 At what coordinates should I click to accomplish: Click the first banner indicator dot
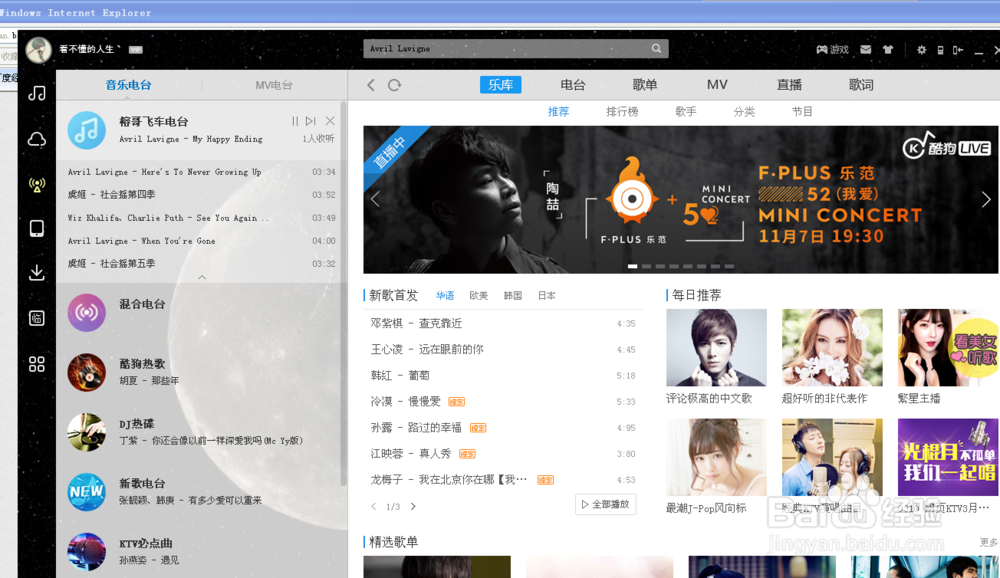[x=633, y=266]
